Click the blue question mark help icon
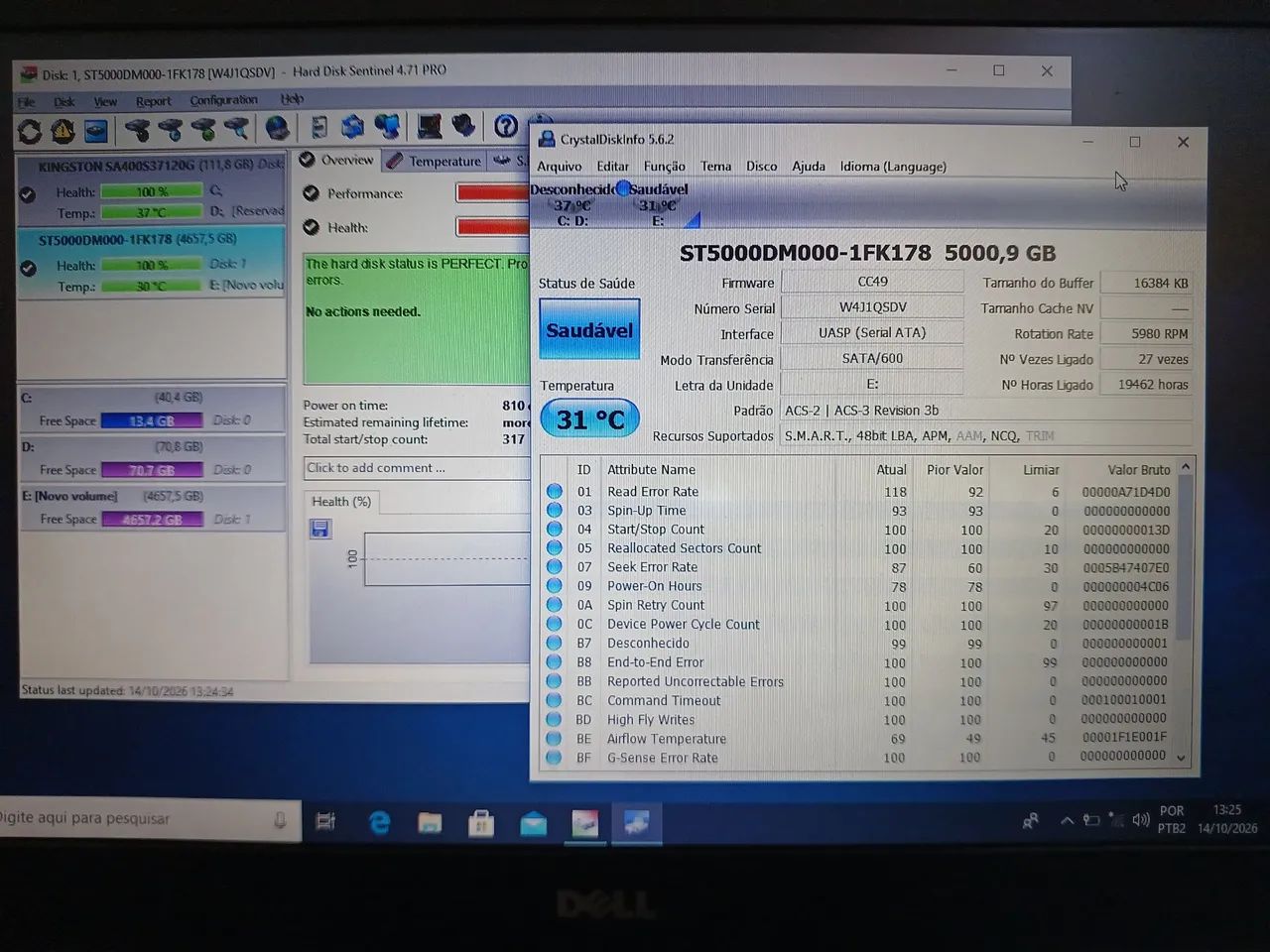 [x=506, y=126]
